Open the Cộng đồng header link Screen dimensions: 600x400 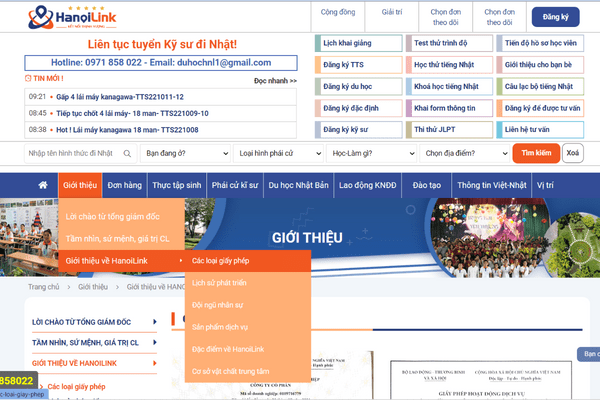tap(338, 12)
